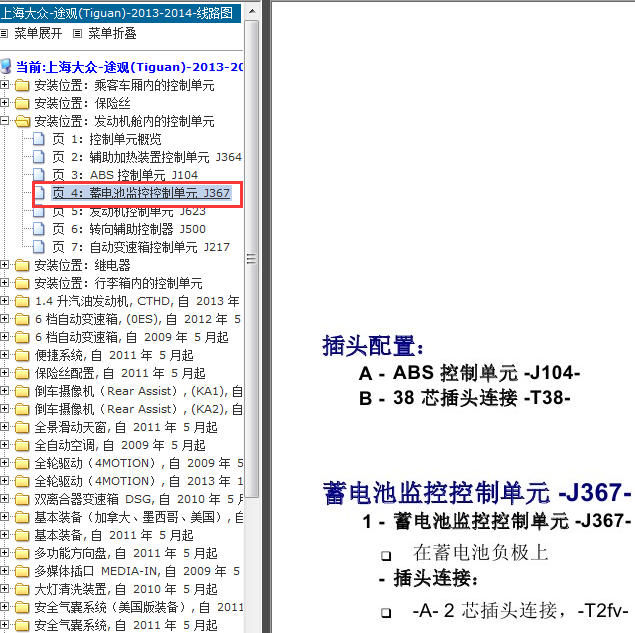Expand 便捷系统 自 2011 年 folder
The image size is (635, 633).
[x=4, y=355]
